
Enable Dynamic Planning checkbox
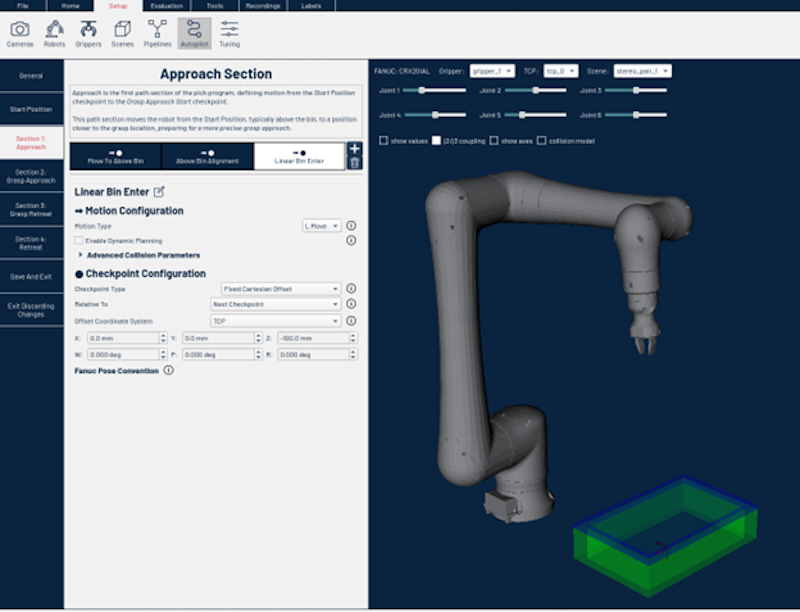pyautogui.click(x=79, y=241)
